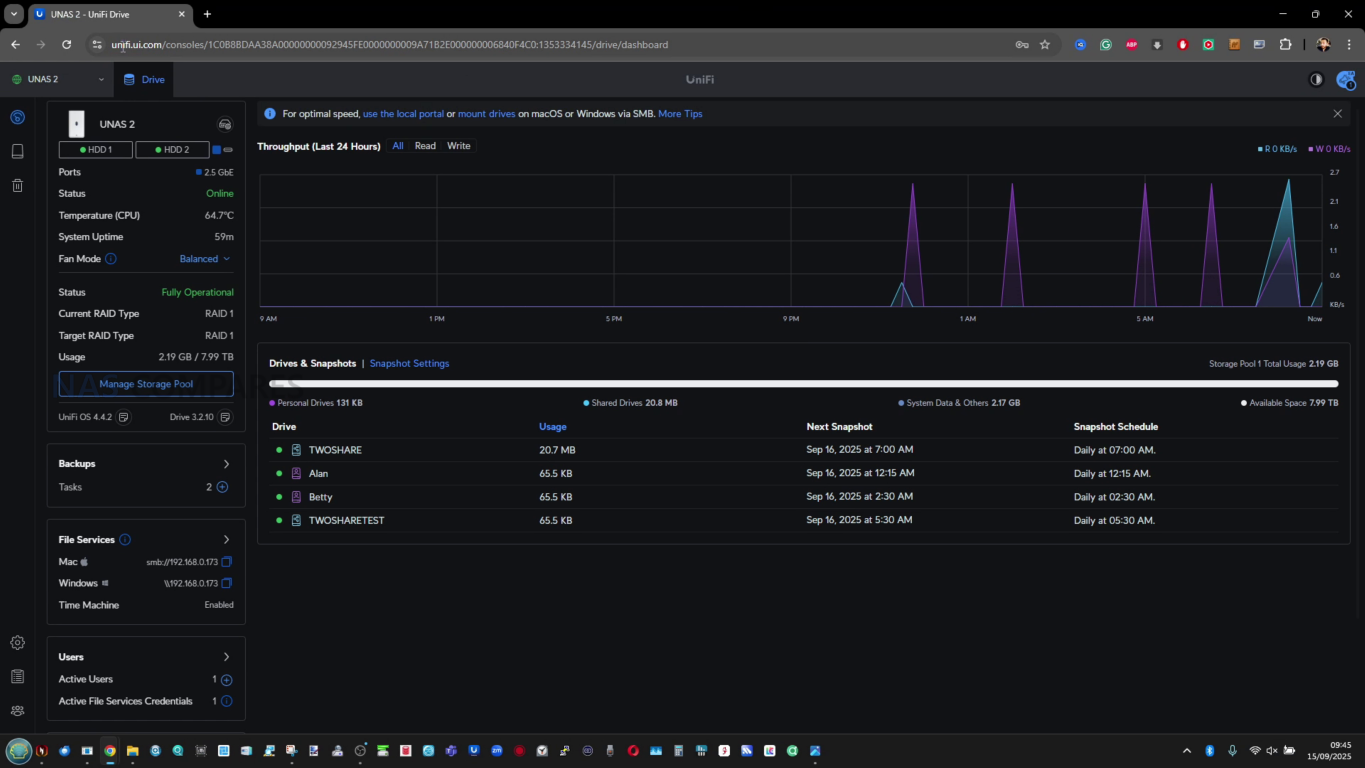Image resolution: width=1365 pixels, height=768 pixels.
Task: Add an active user with the plus icon
Action: tap(226, 680)
